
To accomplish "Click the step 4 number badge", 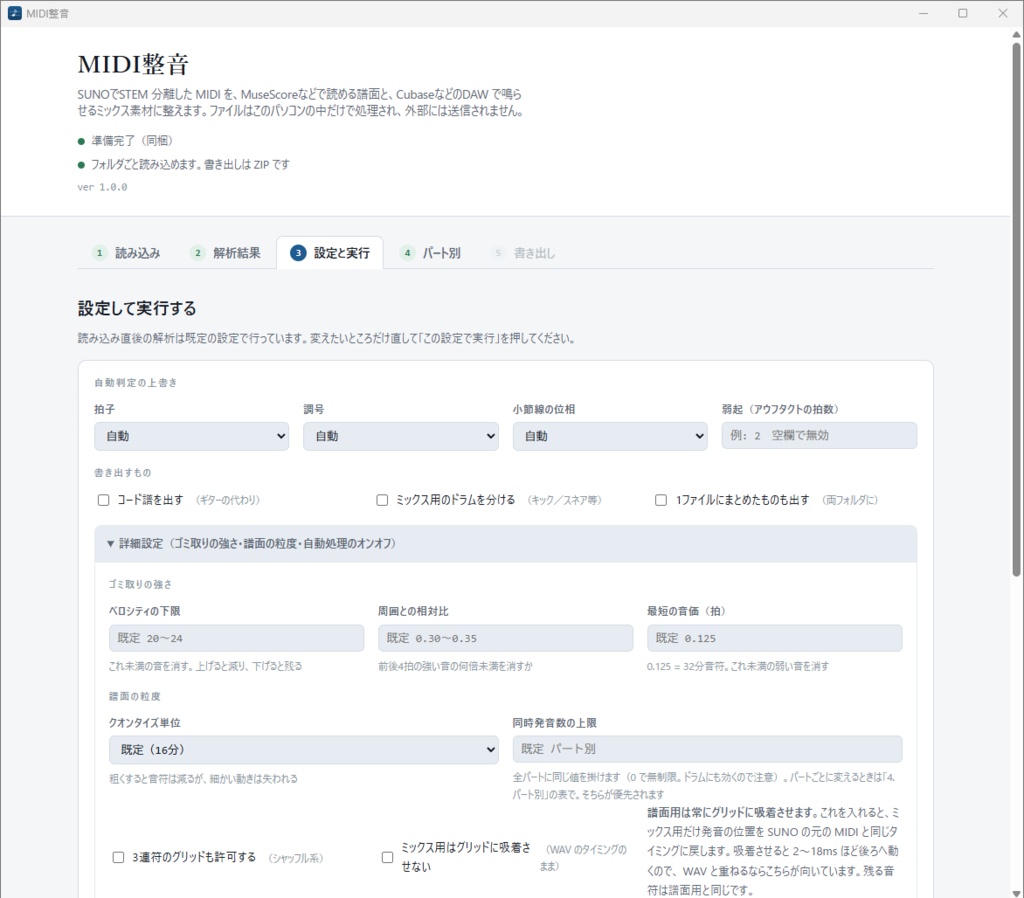I will click(407, 253).
